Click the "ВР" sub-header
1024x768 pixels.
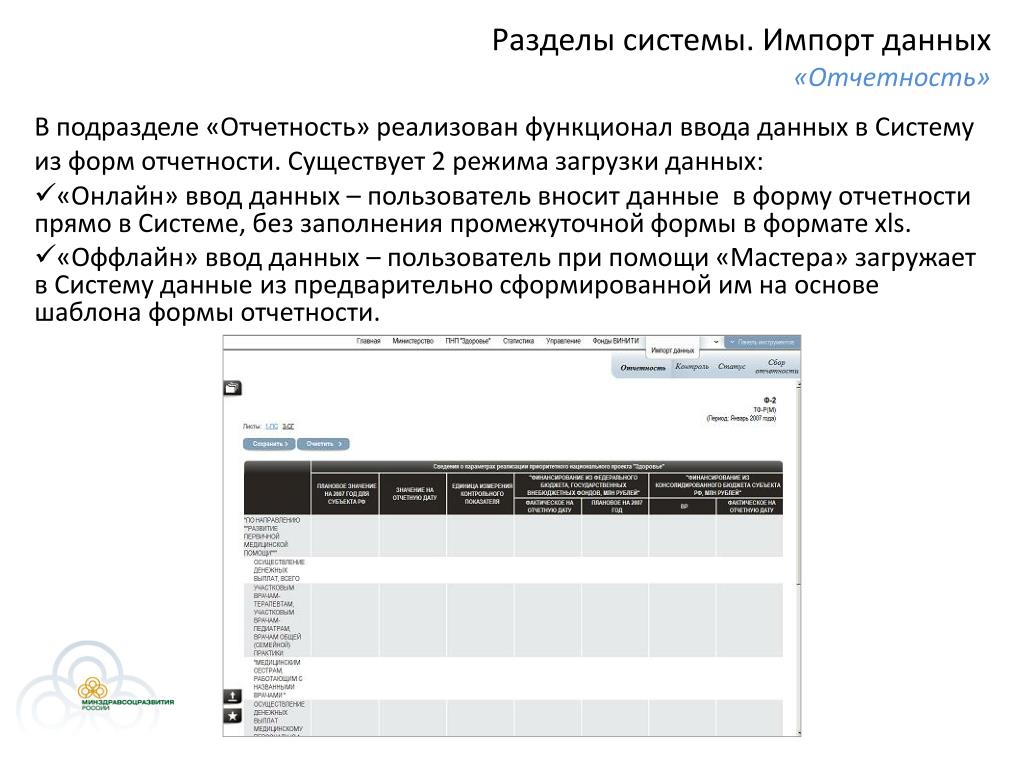point(684,506)
